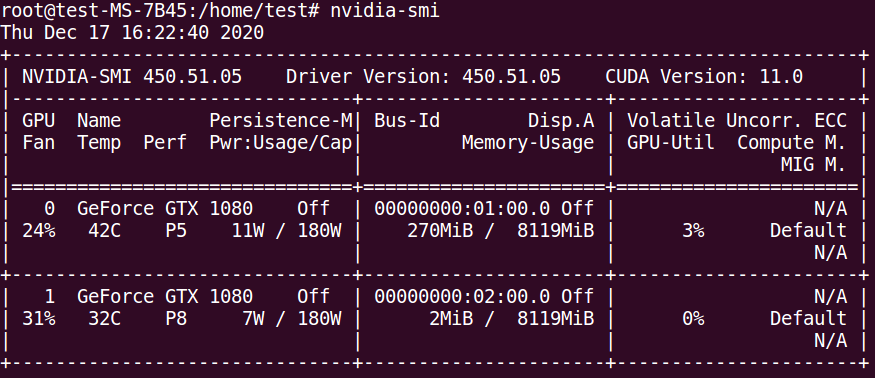Click the 32C temperature reading
This screenshot has width=875, height=378.
(104, 319)
